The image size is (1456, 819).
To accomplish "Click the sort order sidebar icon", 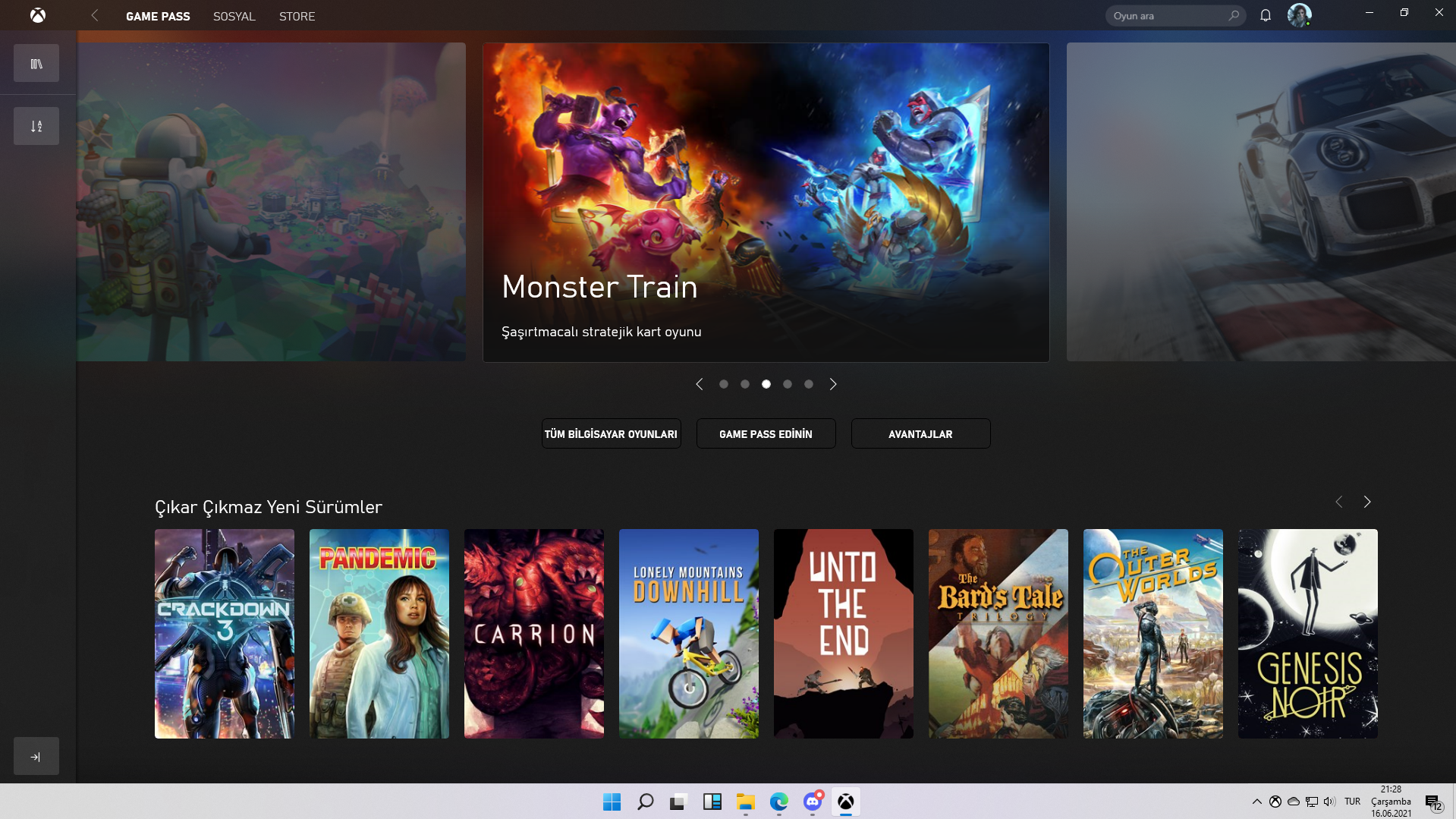I will [x=36, y=126].
